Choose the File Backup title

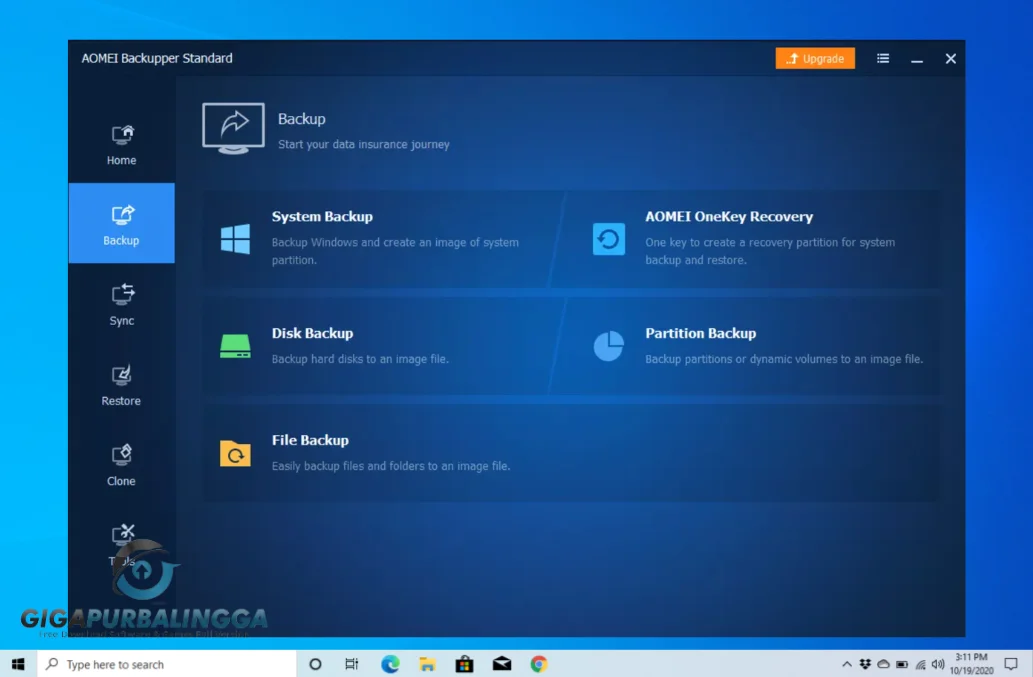click(310, 440)
